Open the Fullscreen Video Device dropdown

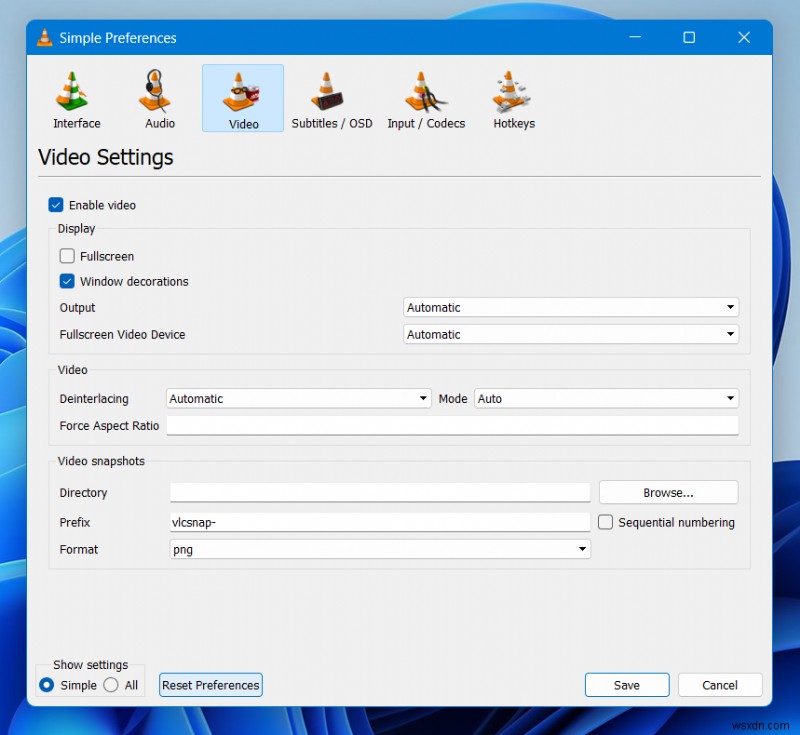coord(730,334)
